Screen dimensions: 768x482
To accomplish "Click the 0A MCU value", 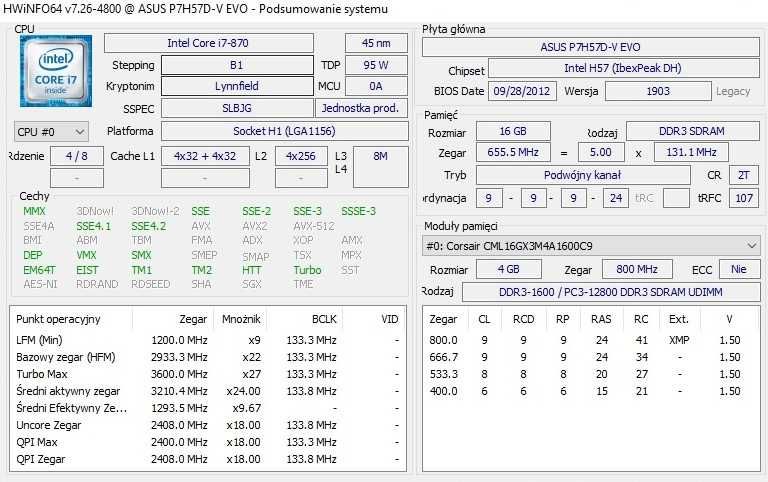I will [x=376, y=86].
